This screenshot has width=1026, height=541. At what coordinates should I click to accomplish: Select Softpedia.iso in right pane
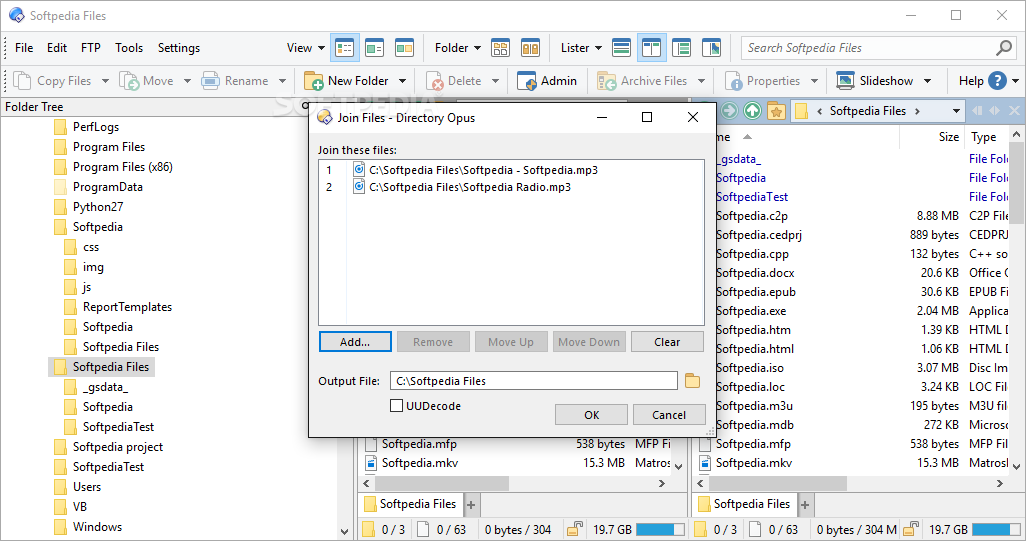(x=750, y=368)
